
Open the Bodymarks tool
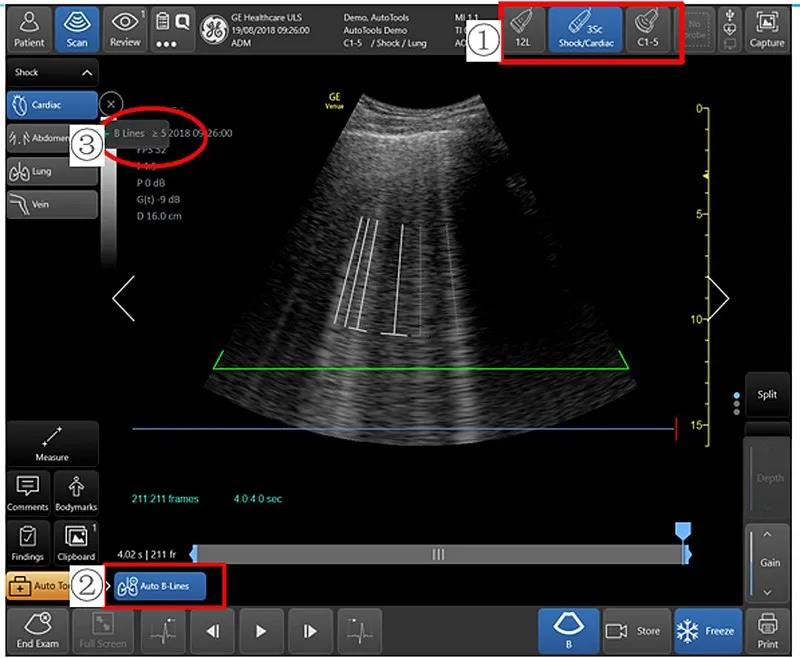point(76,493)
